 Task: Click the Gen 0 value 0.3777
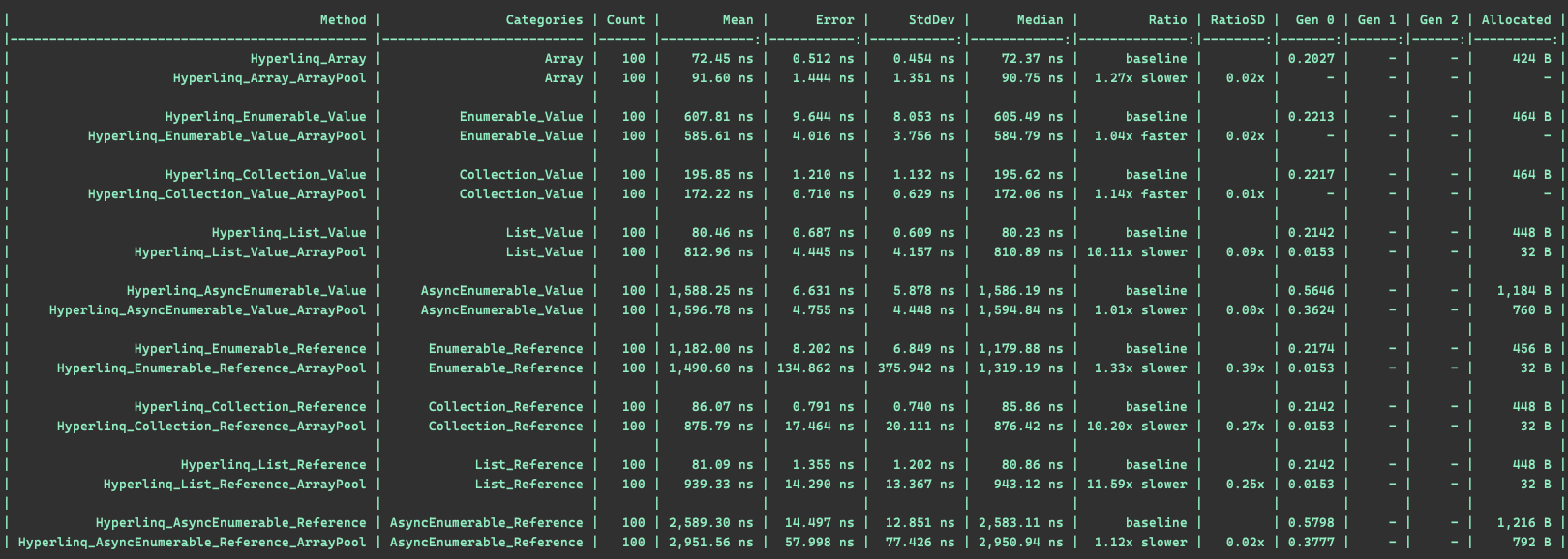[1312, 542]
